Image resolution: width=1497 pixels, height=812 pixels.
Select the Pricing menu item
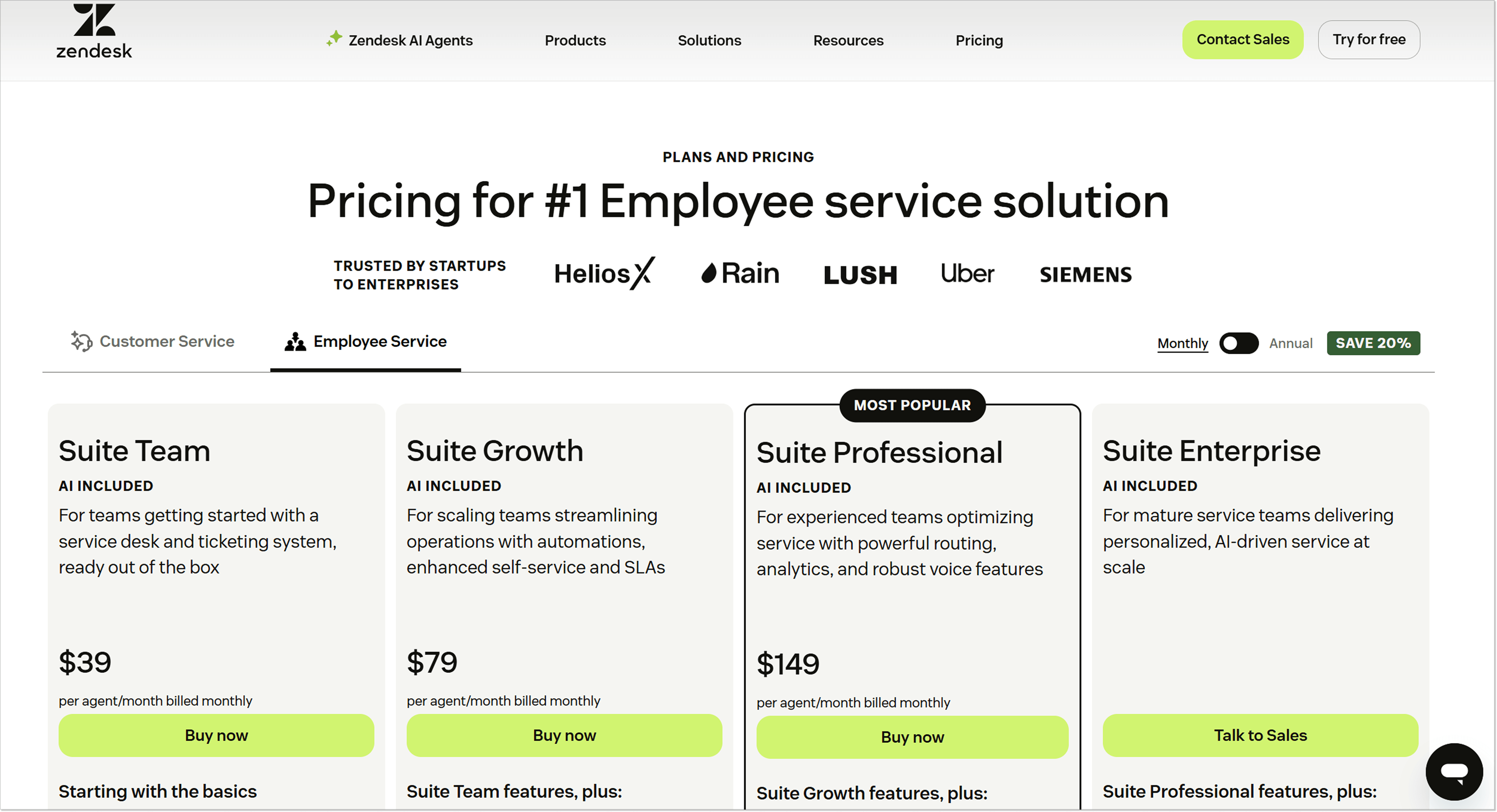[x=979, y=40]
